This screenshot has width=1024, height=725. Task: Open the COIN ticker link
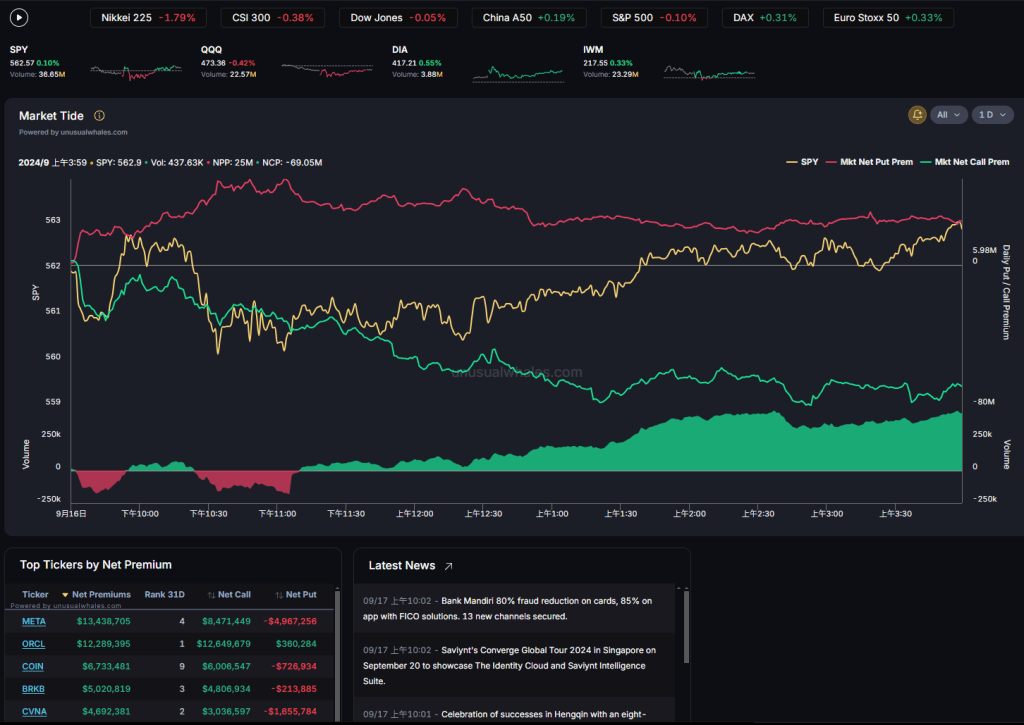pos(33,666)
